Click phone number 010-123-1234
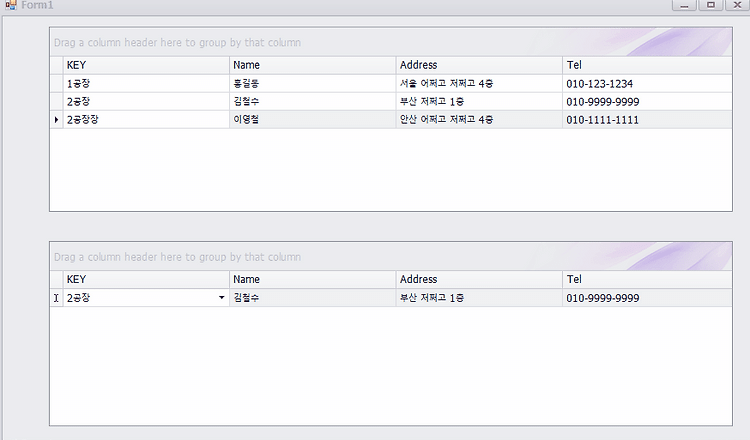 [647, 84]
